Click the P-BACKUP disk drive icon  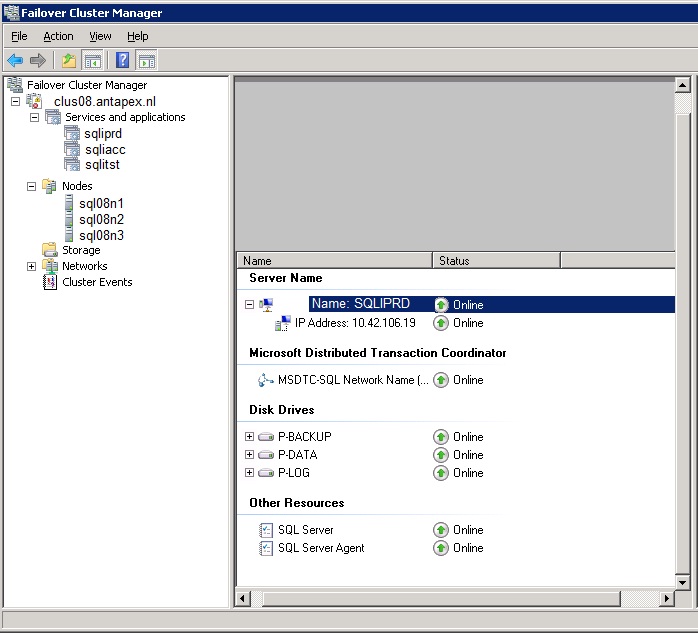tap(266, 437)
